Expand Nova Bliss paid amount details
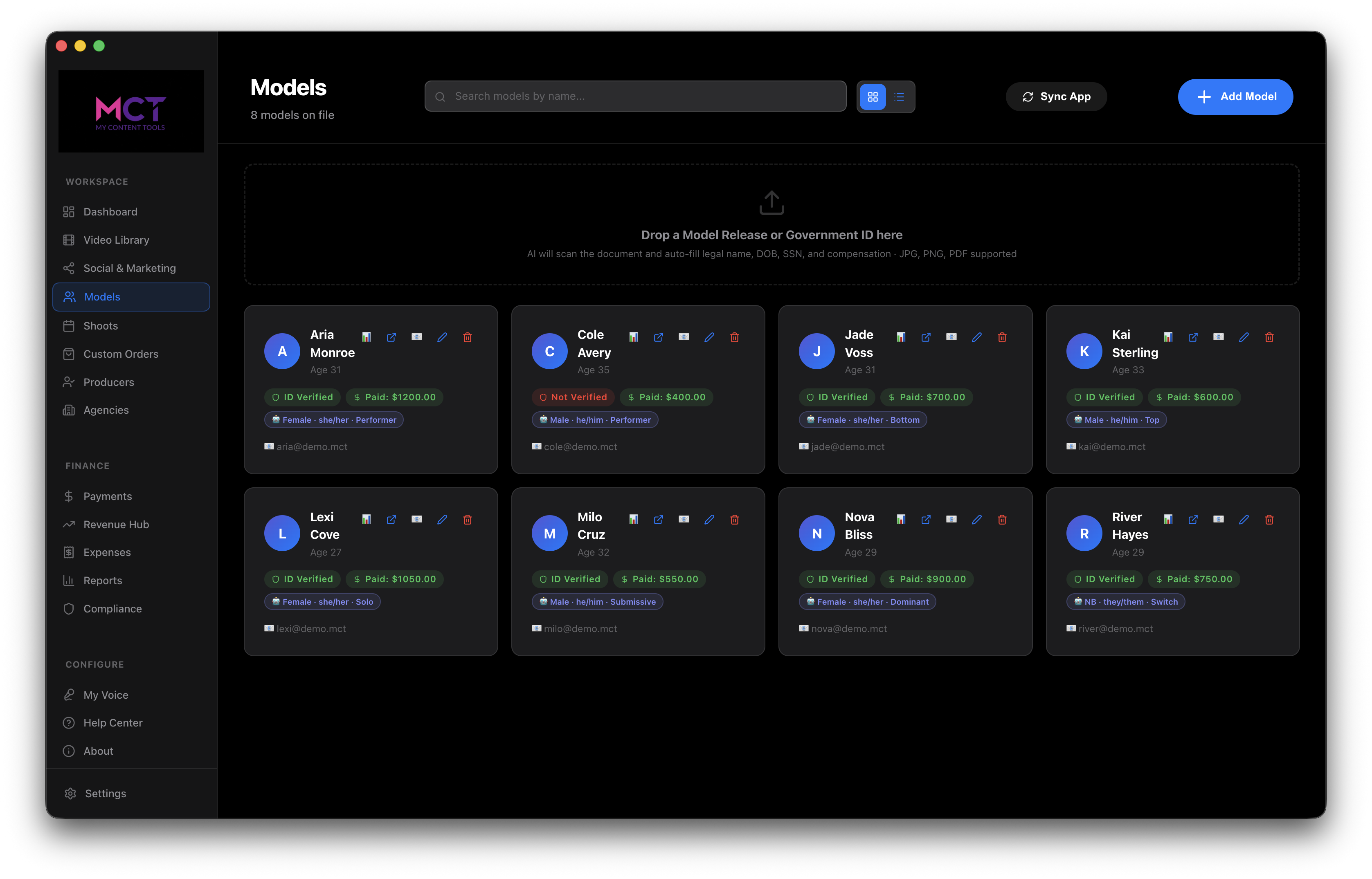Image resolution: width=1372 pixels, height=879 pixels. (927, 579)
